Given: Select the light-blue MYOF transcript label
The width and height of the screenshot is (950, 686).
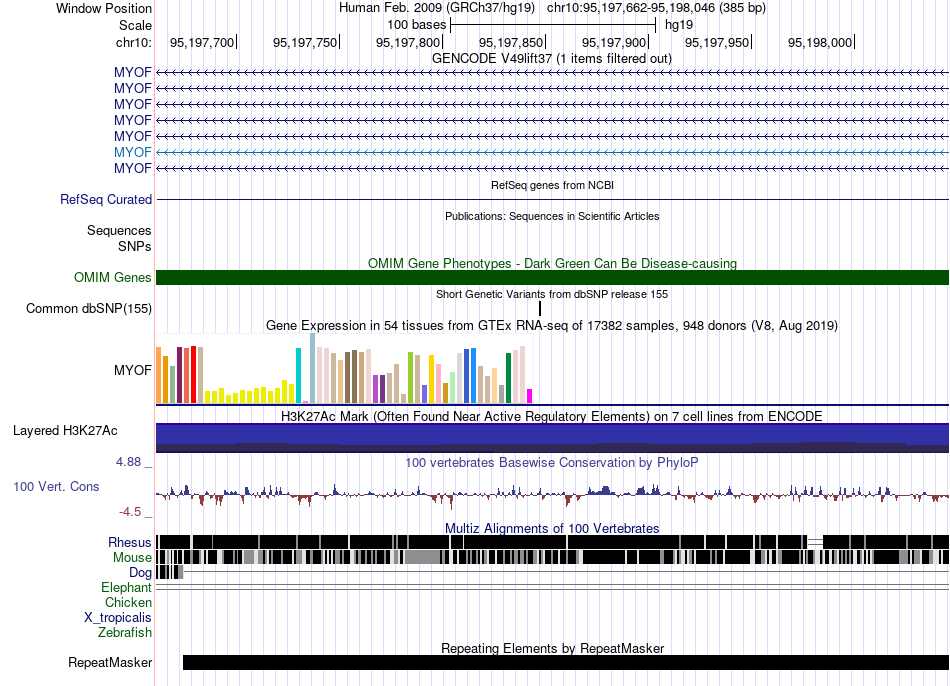Looking at the screenshot, I should 133,152.
